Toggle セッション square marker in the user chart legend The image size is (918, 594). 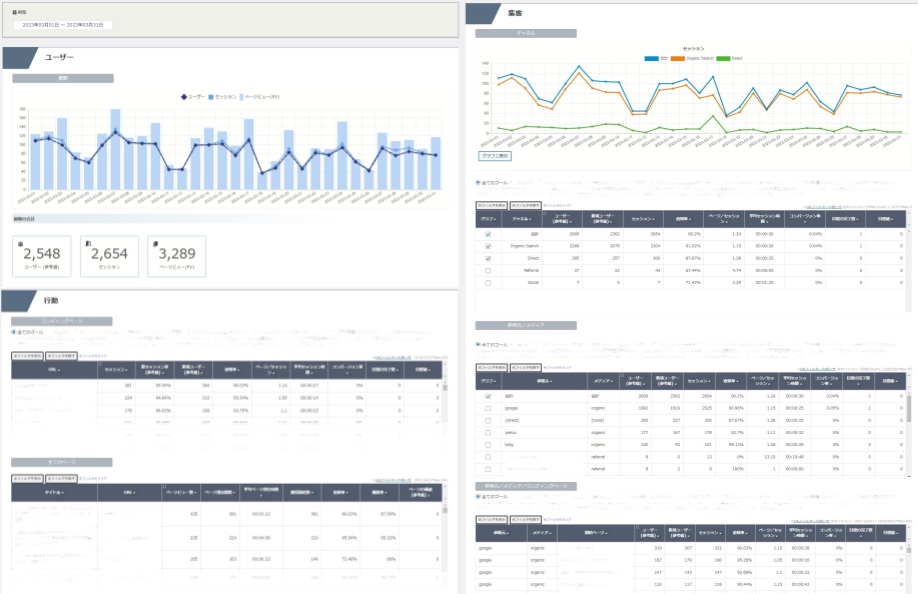coord(212,97)
